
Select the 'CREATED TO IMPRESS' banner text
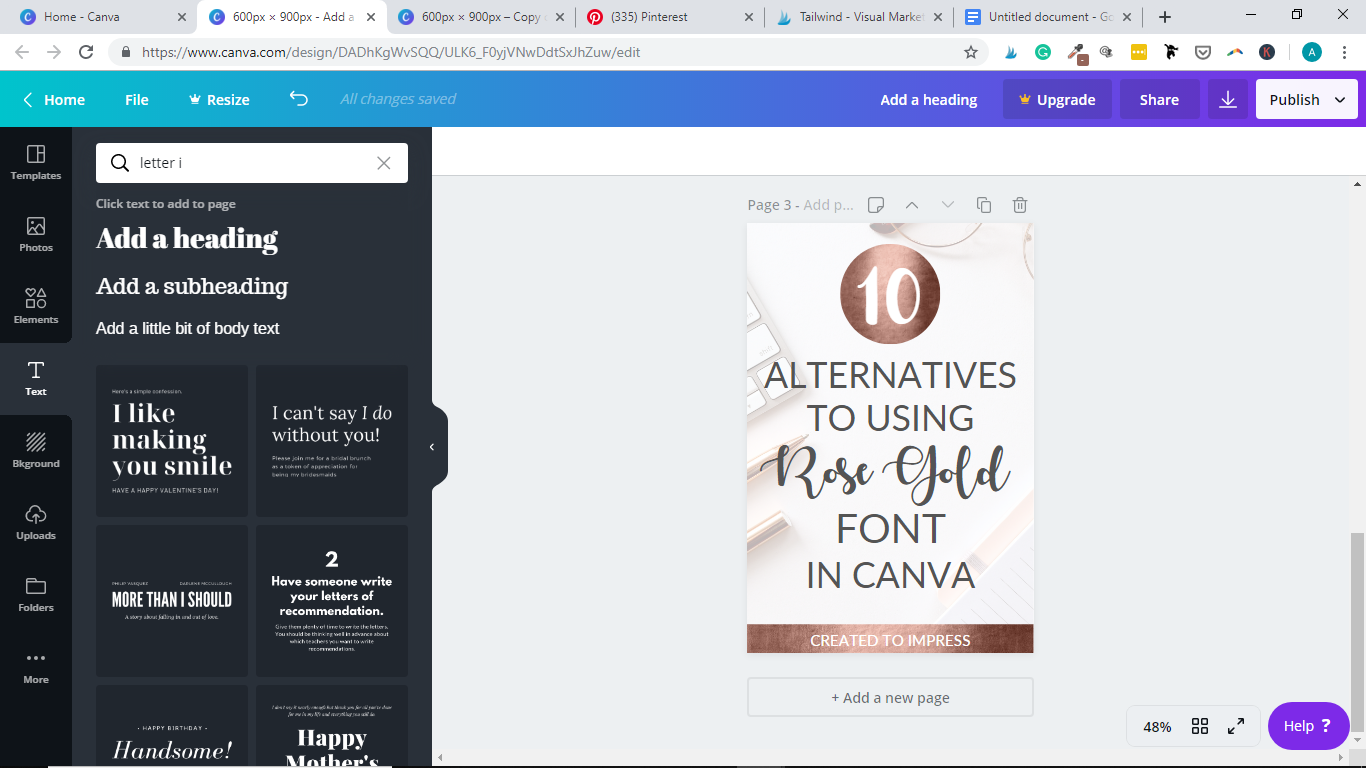890,640
